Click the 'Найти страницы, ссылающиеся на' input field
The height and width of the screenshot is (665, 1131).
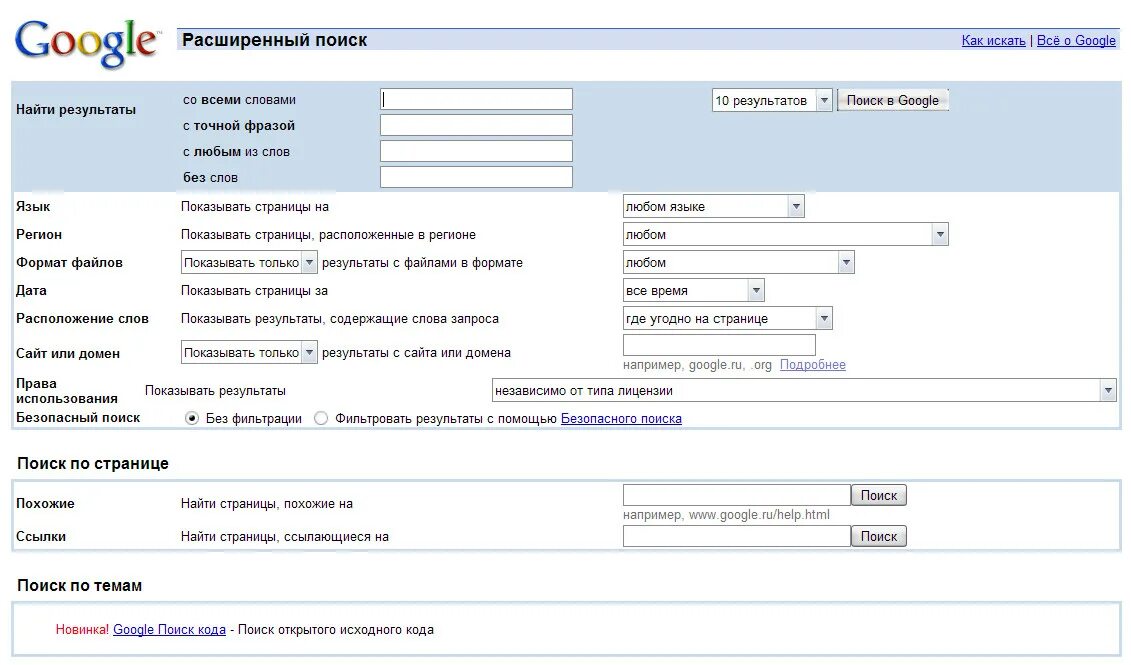[736, 535]
